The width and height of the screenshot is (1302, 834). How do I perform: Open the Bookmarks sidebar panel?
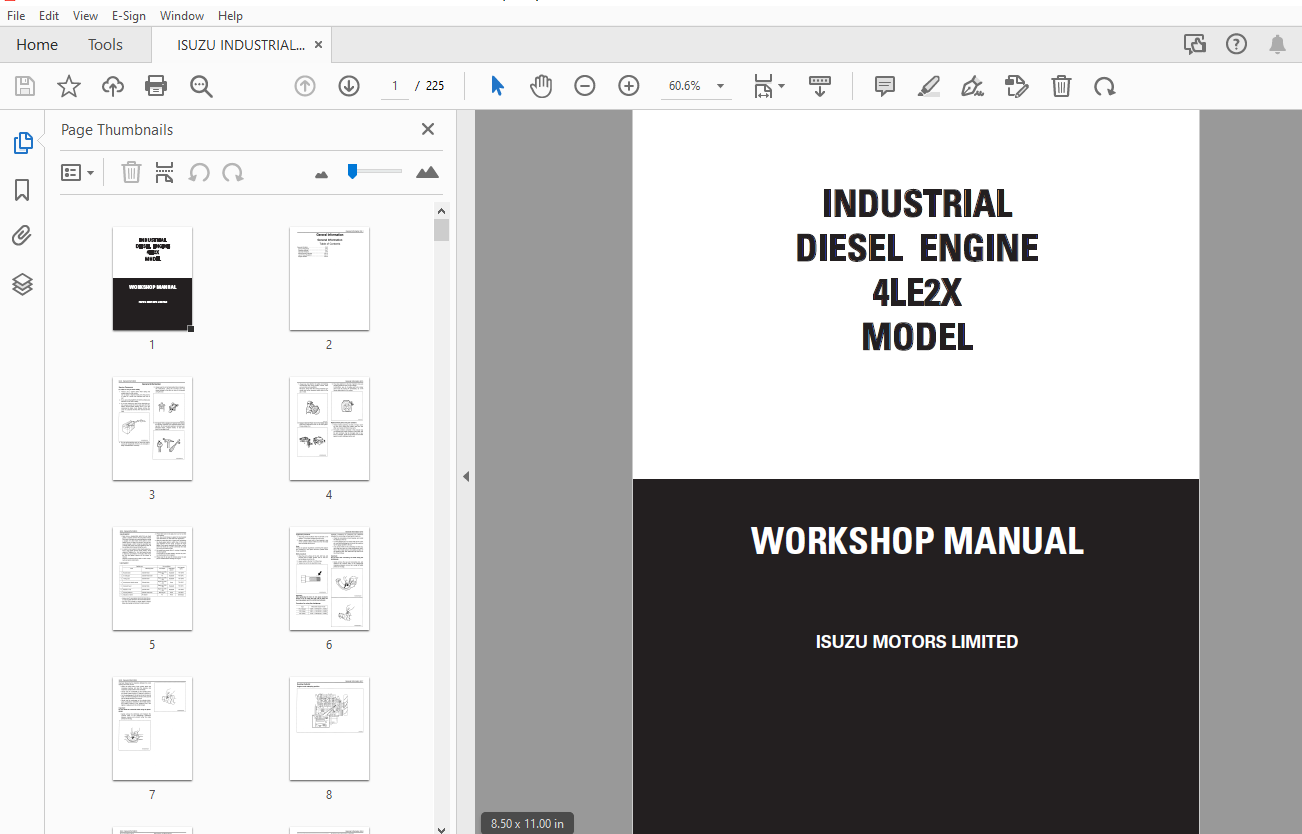click(22, 190)
